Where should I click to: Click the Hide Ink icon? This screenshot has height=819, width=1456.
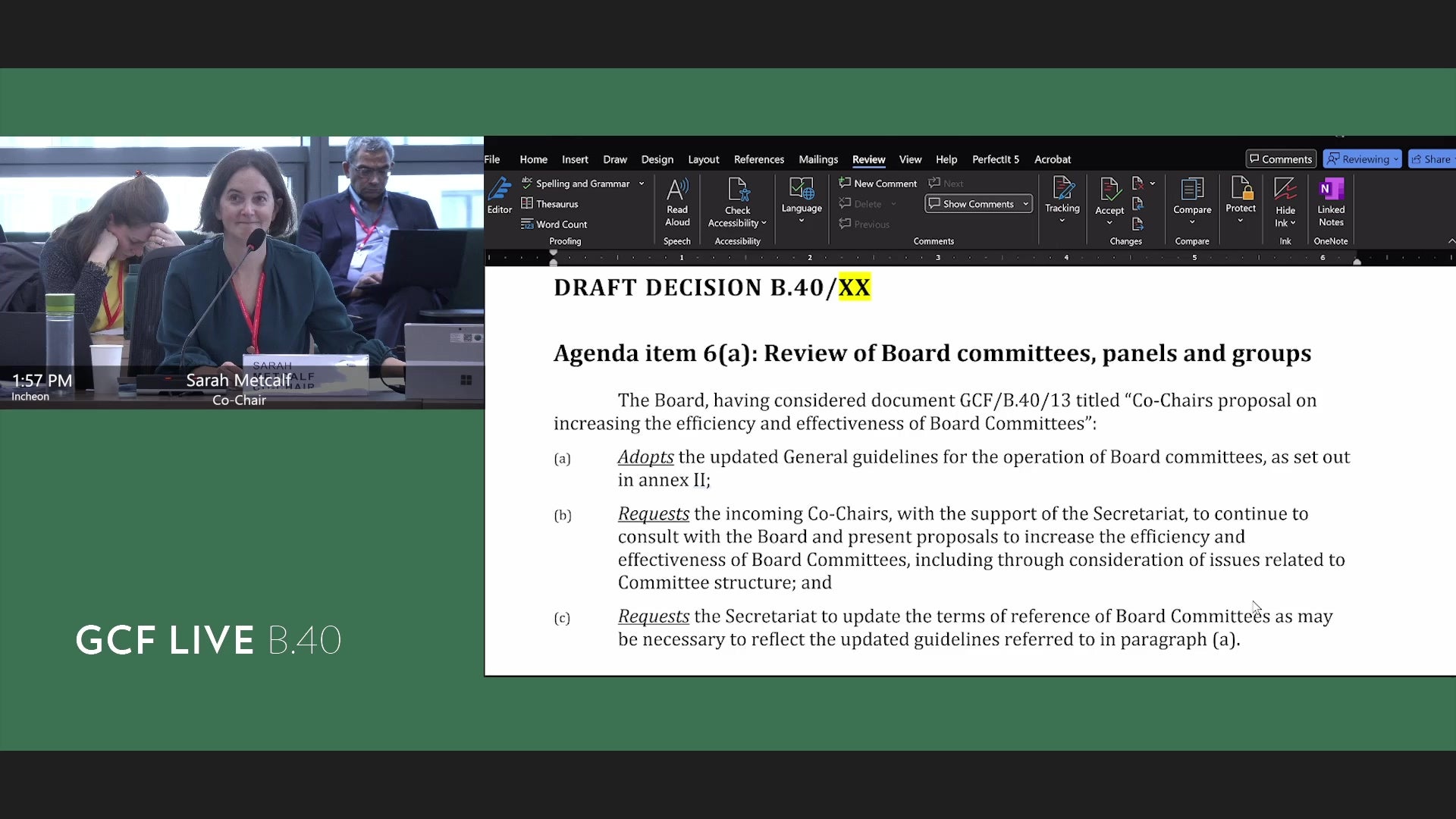tap(1285, 190)
